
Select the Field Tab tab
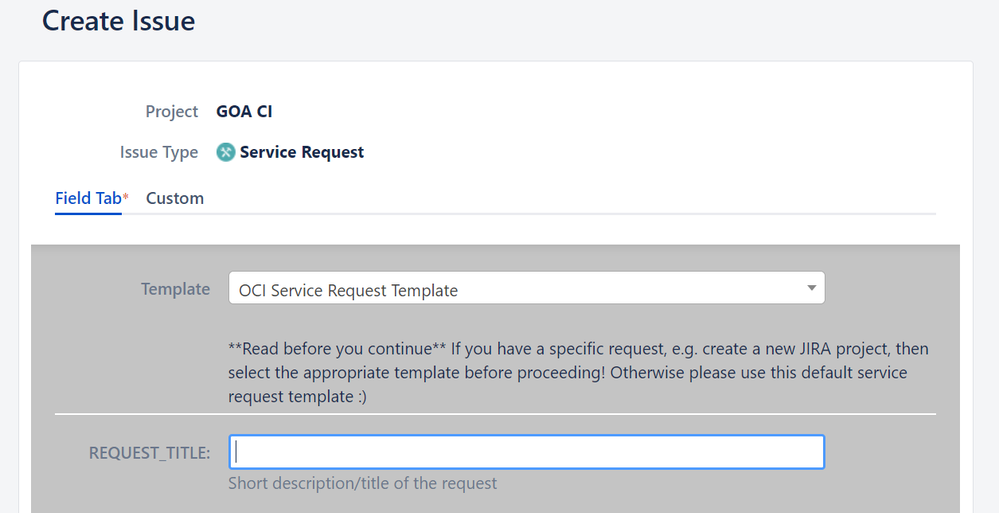(x=88, y=198)
